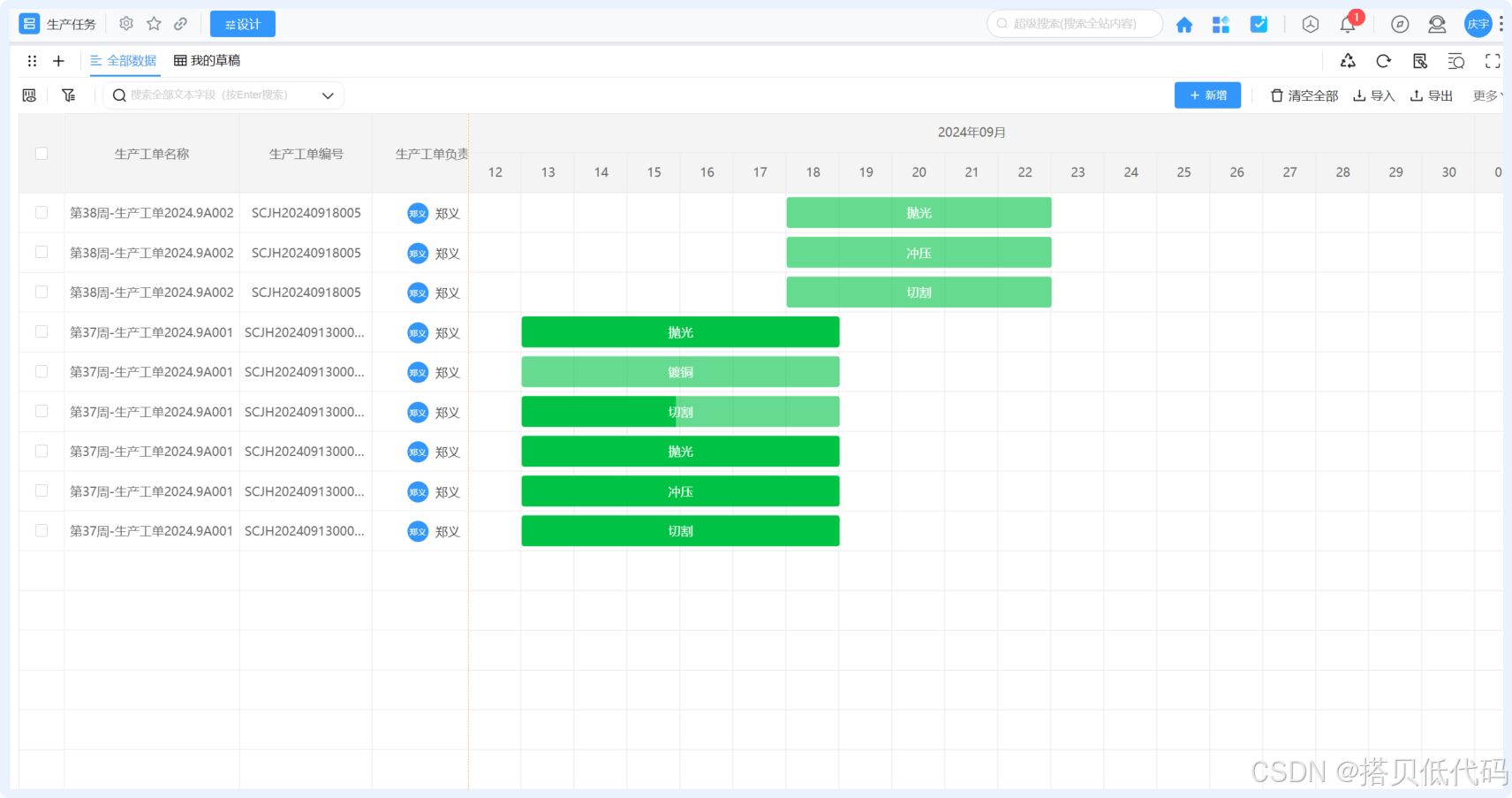The height and width of the screenshot is (798, 1512).
Task: Click the compass explore icon
Action: (x=1400, y=25)
